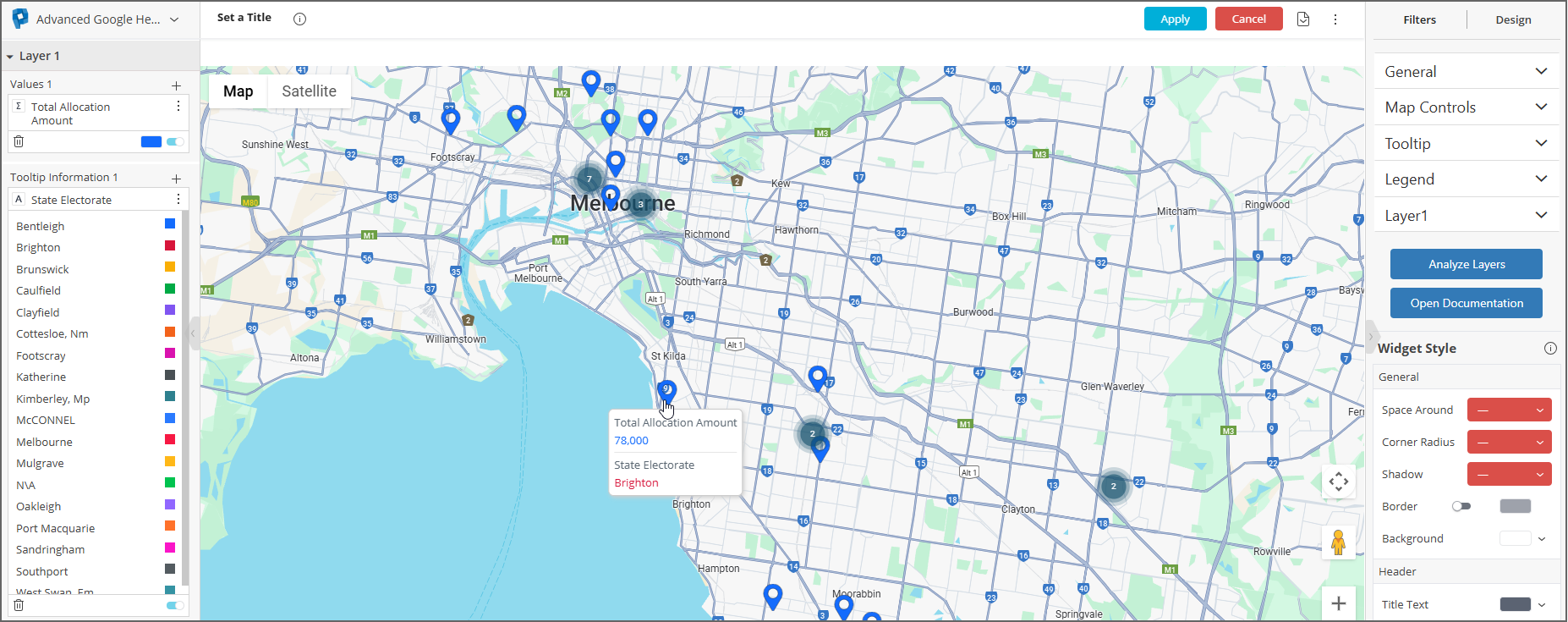Open Total Allocation Amount three-dot options
The width and height of the screenshot is (1568, 622).
coord(178,107)
